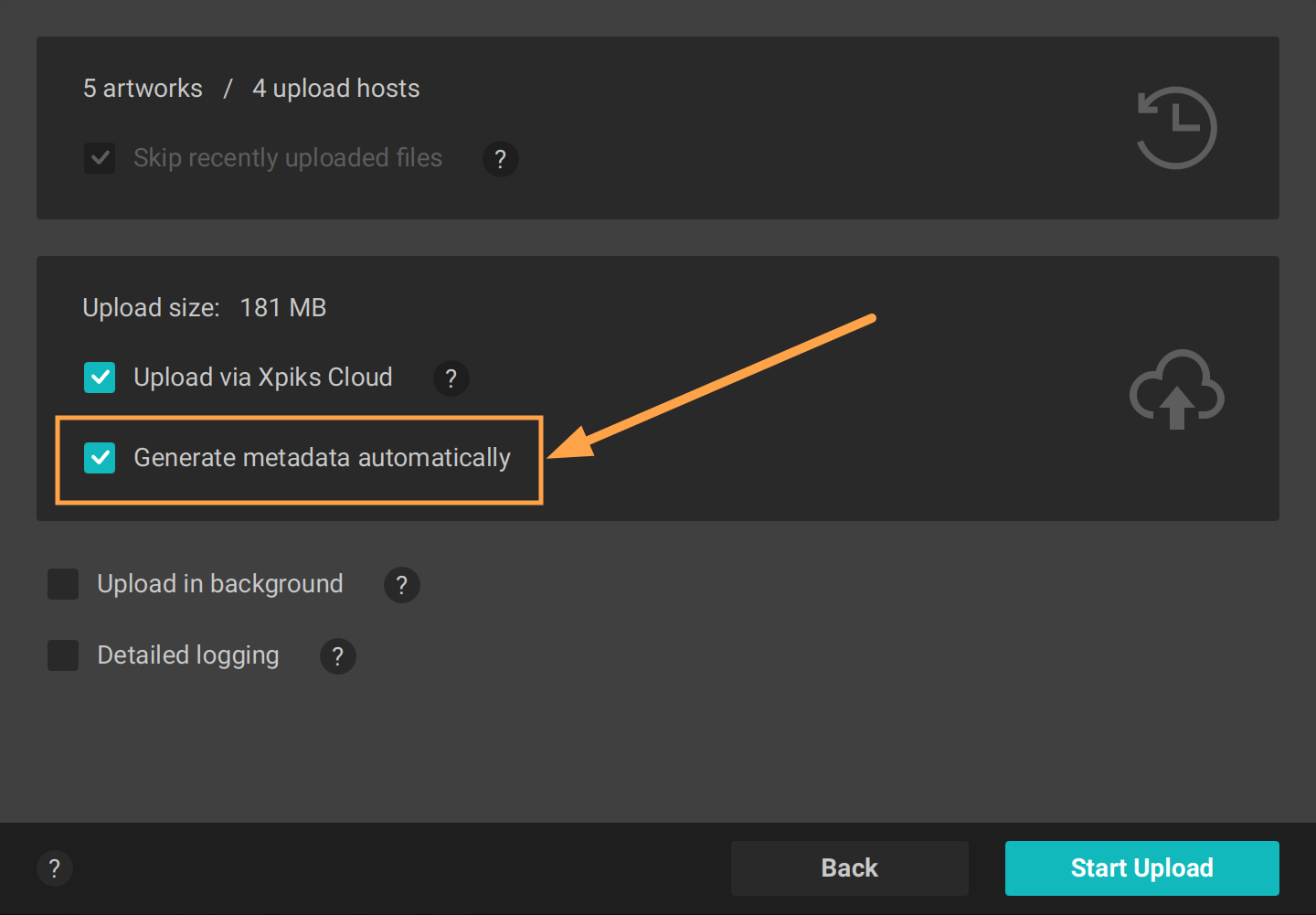This screenshot has height=915, width=1316.
Task: Click the upload history clock icon
Action: click(1176, 128)
